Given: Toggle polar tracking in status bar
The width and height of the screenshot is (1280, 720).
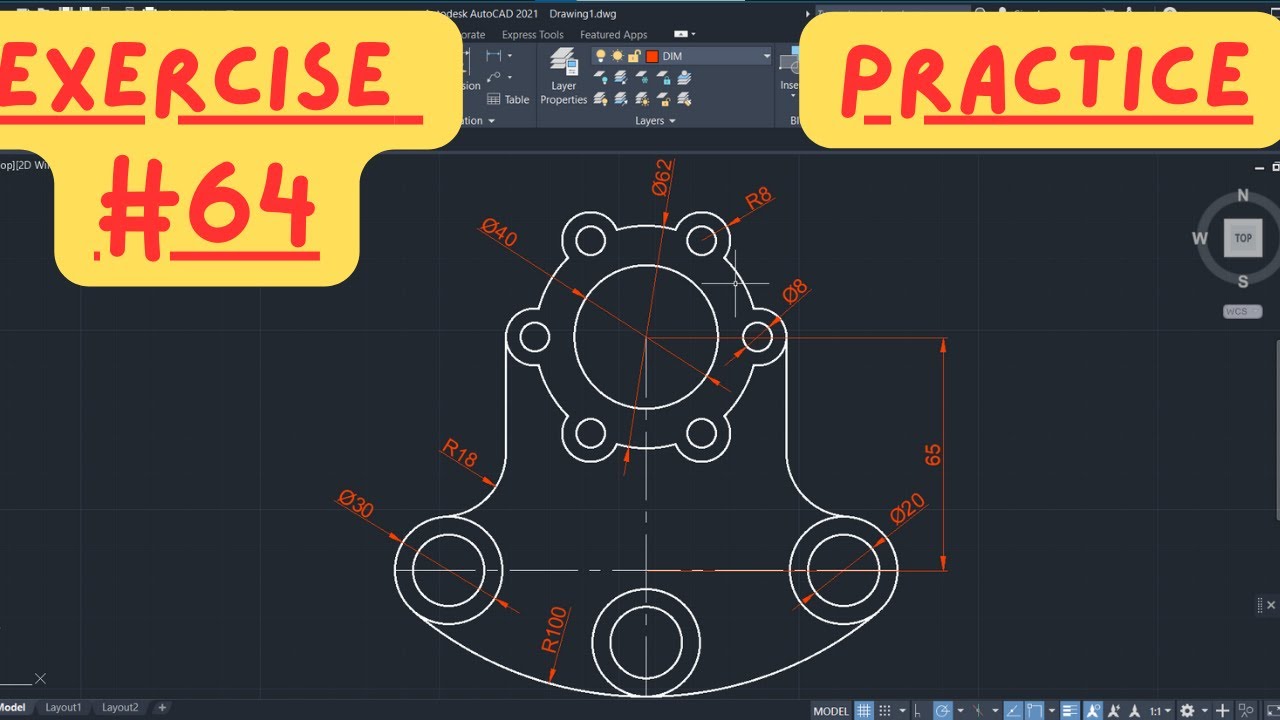Looking at the screenshot, I should [942, 711].
